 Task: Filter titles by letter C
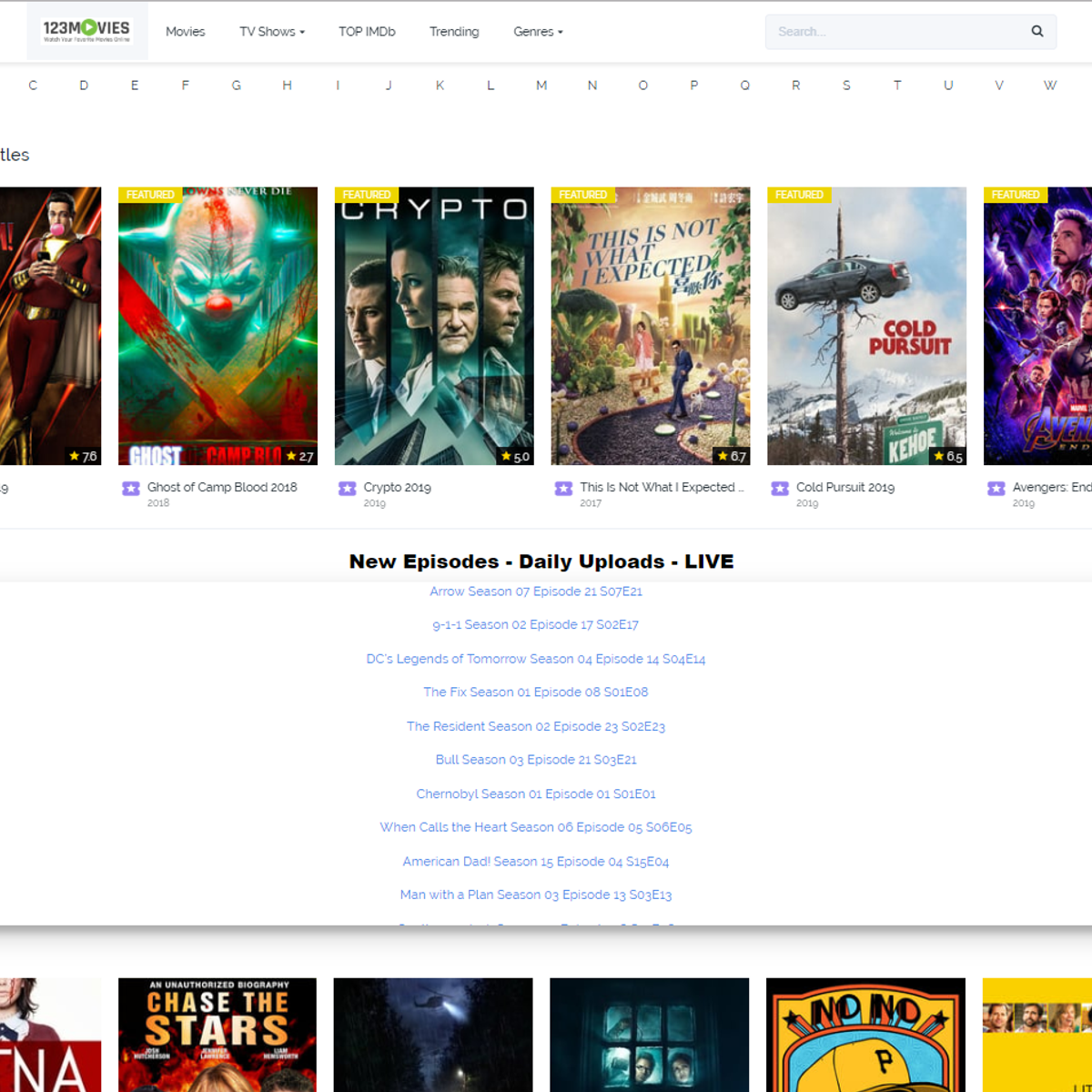(x=33, y=86)
